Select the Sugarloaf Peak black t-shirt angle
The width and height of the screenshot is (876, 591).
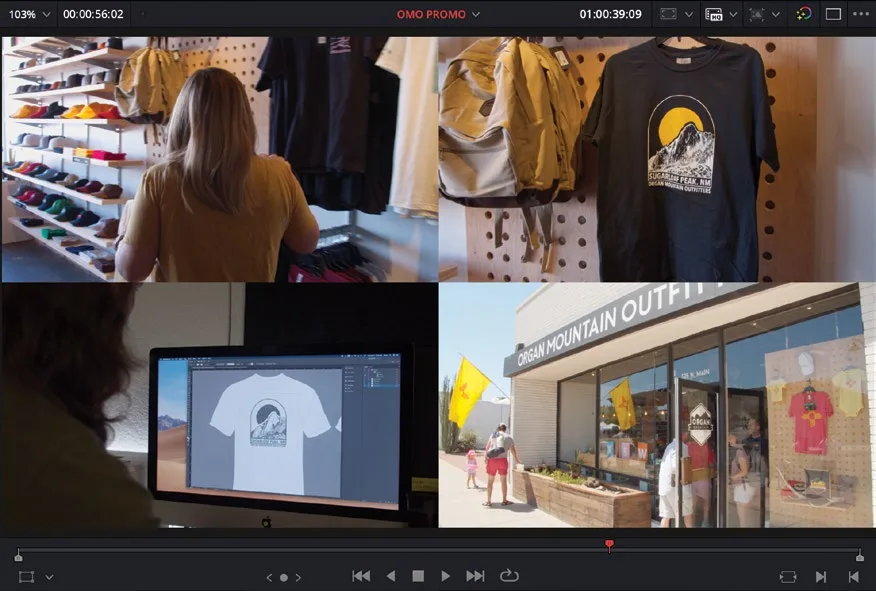click(x=657, y=159)
